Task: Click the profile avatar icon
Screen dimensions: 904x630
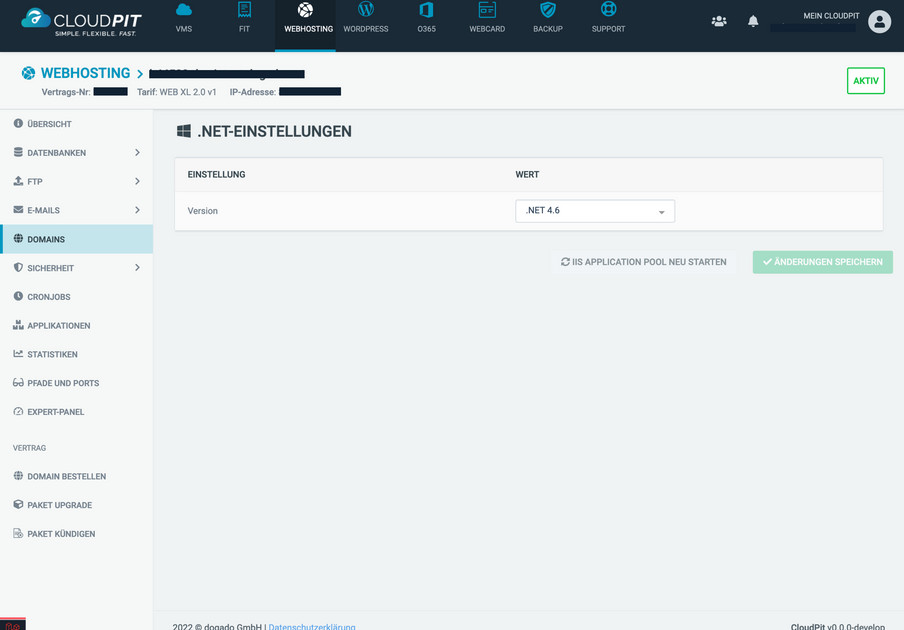Action: click(879, 22)
